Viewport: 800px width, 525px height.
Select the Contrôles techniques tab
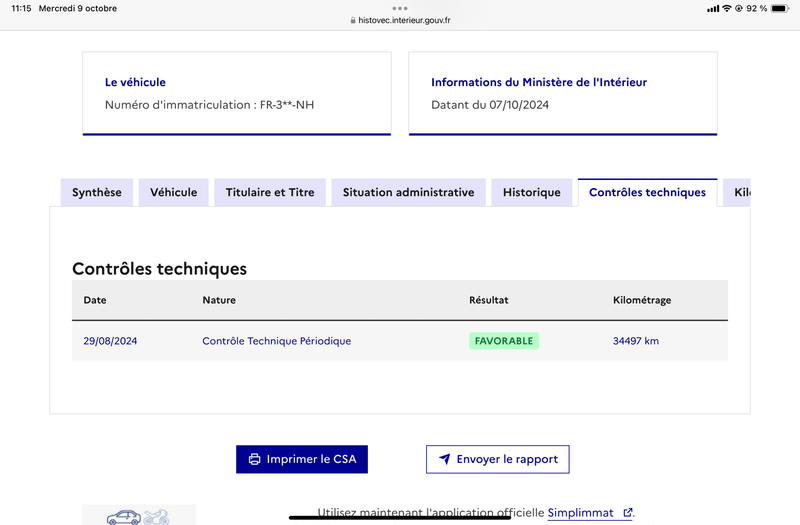[647, 192]
